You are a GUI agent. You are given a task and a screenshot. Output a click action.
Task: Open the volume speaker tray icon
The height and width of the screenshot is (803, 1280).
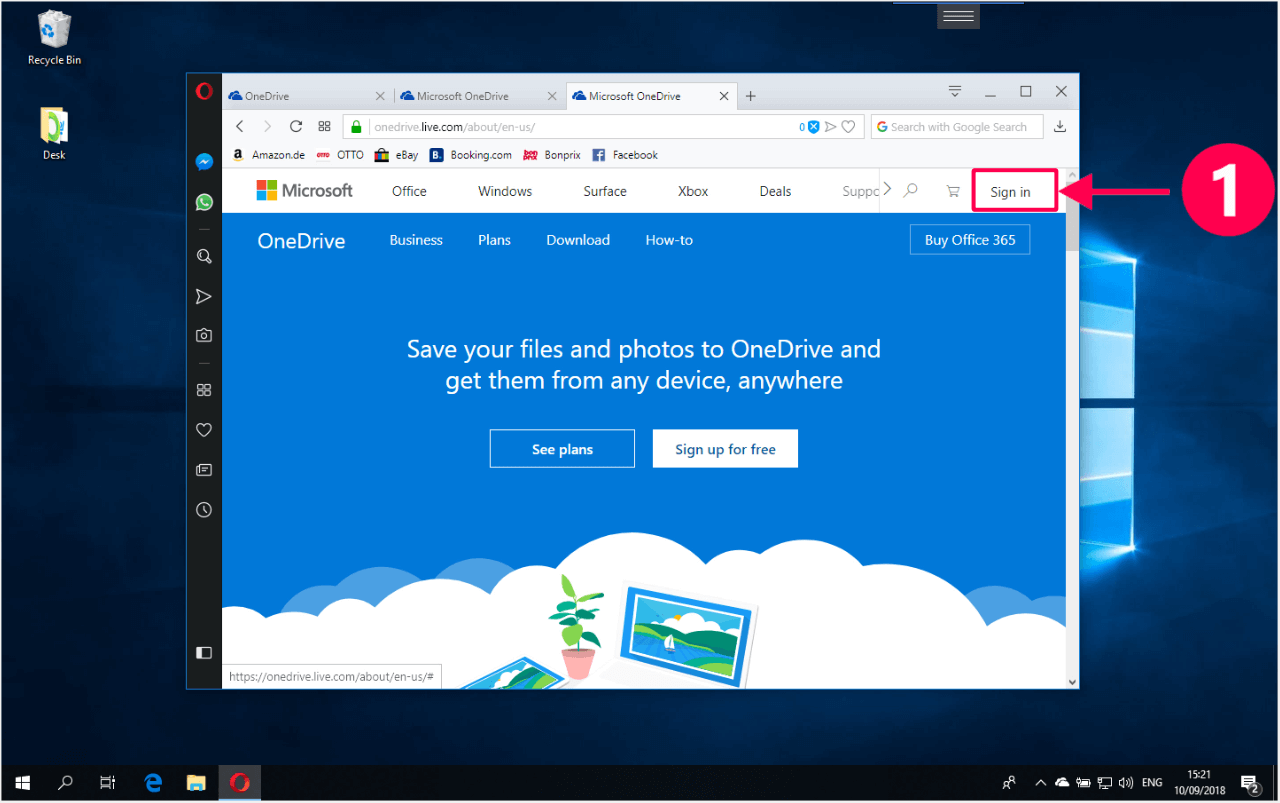(x=1126, y=783)
